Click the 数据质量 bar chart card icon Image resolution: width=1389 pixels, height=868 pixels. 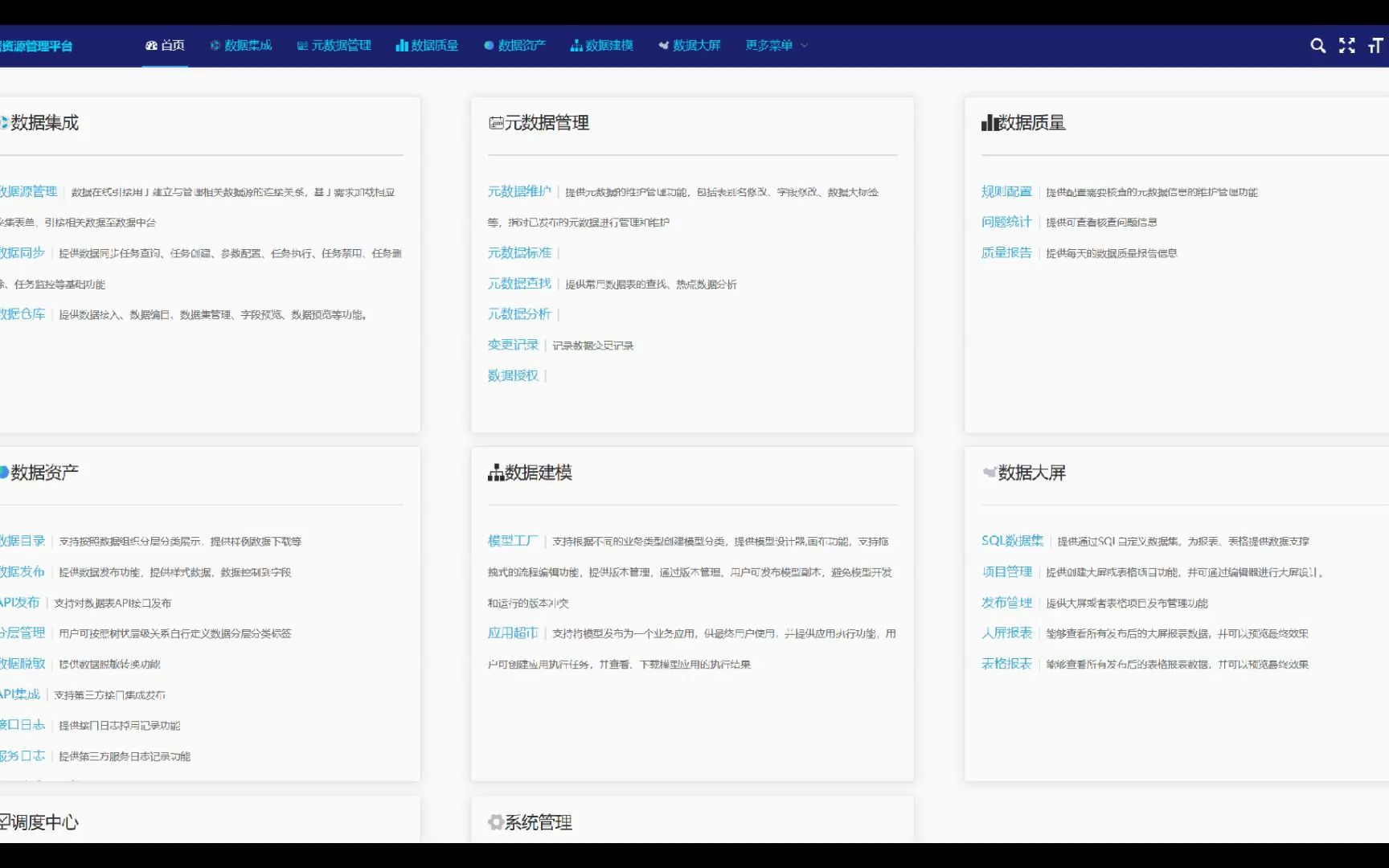pyautogui.click(x=990, y=123)
